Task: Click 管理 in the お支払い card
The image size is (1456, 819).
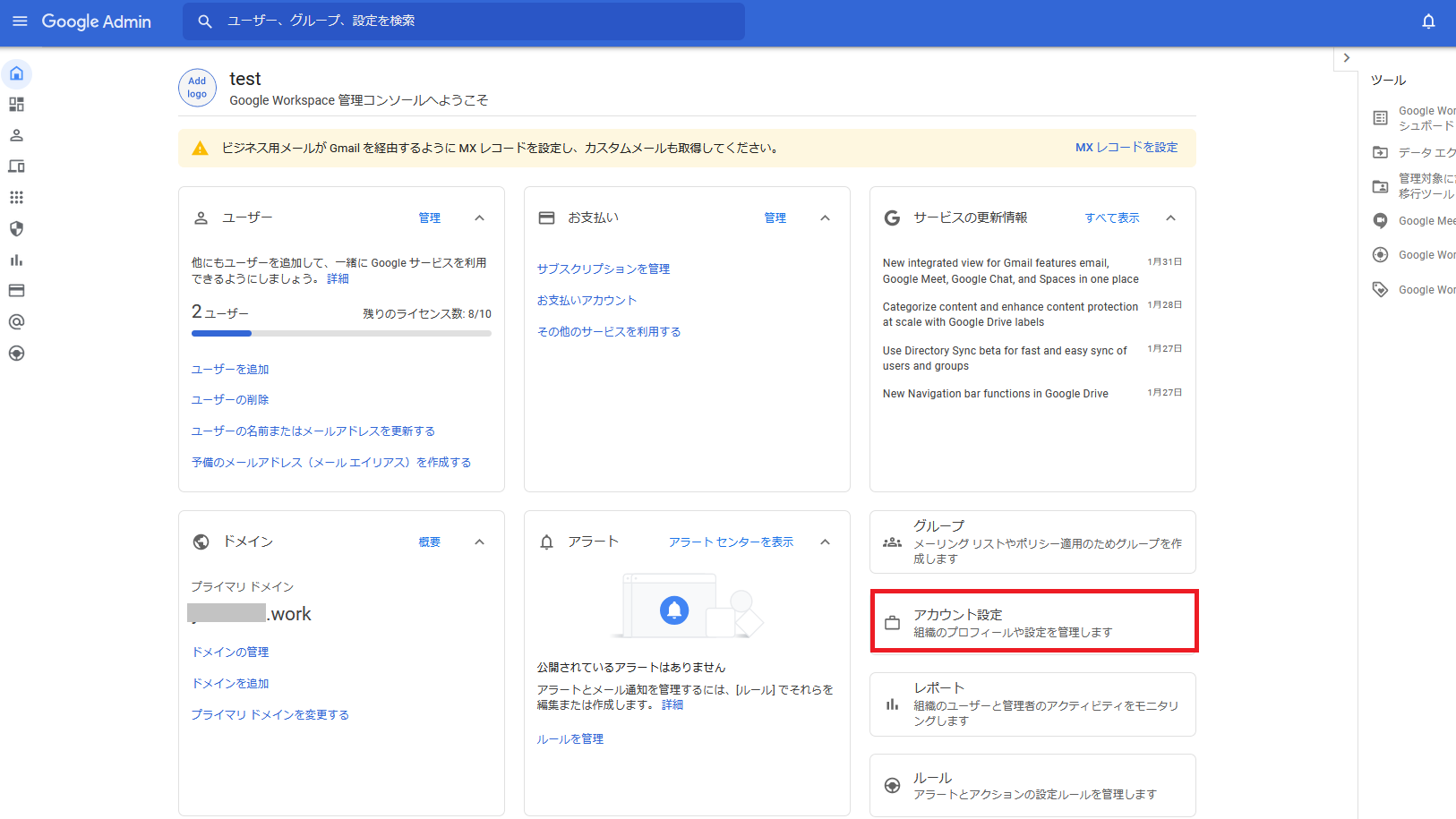Action: coord(775,218)
